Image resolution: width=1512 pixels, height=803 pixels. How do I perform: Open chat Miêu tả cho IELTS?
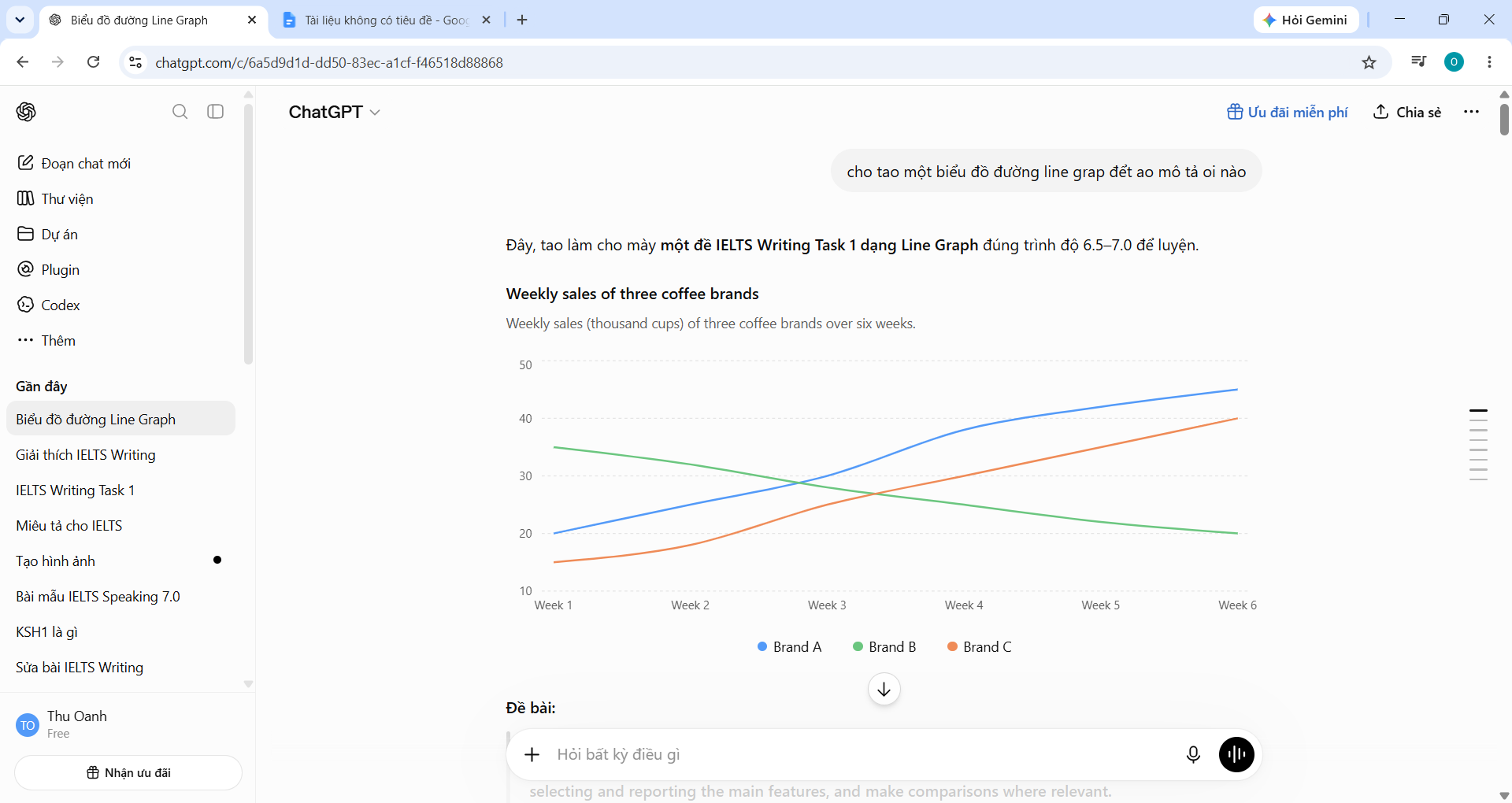pos(120,525)
